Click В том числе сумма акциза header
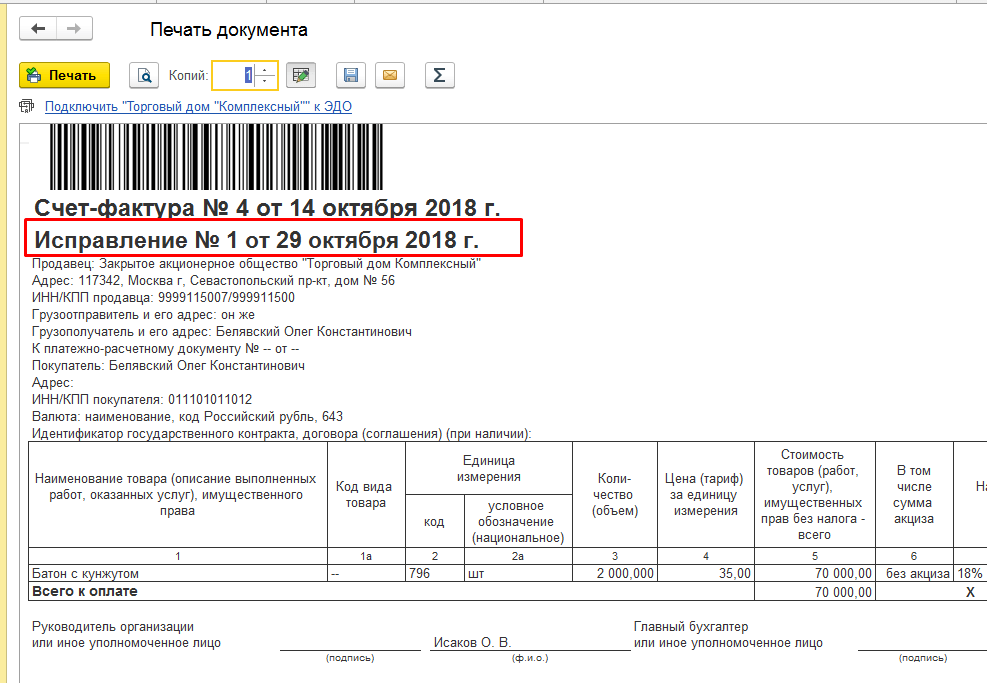The width and height of the screenshot is (987, 683). tap(913, 494)
